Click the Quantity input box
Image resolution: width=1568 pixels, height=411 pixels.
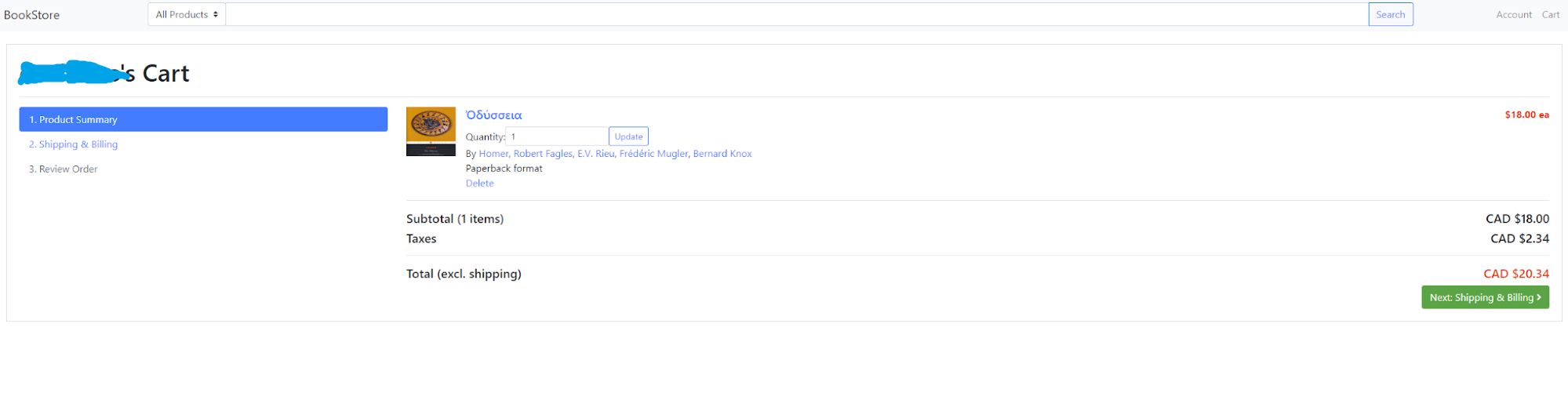tap(556, 136)
